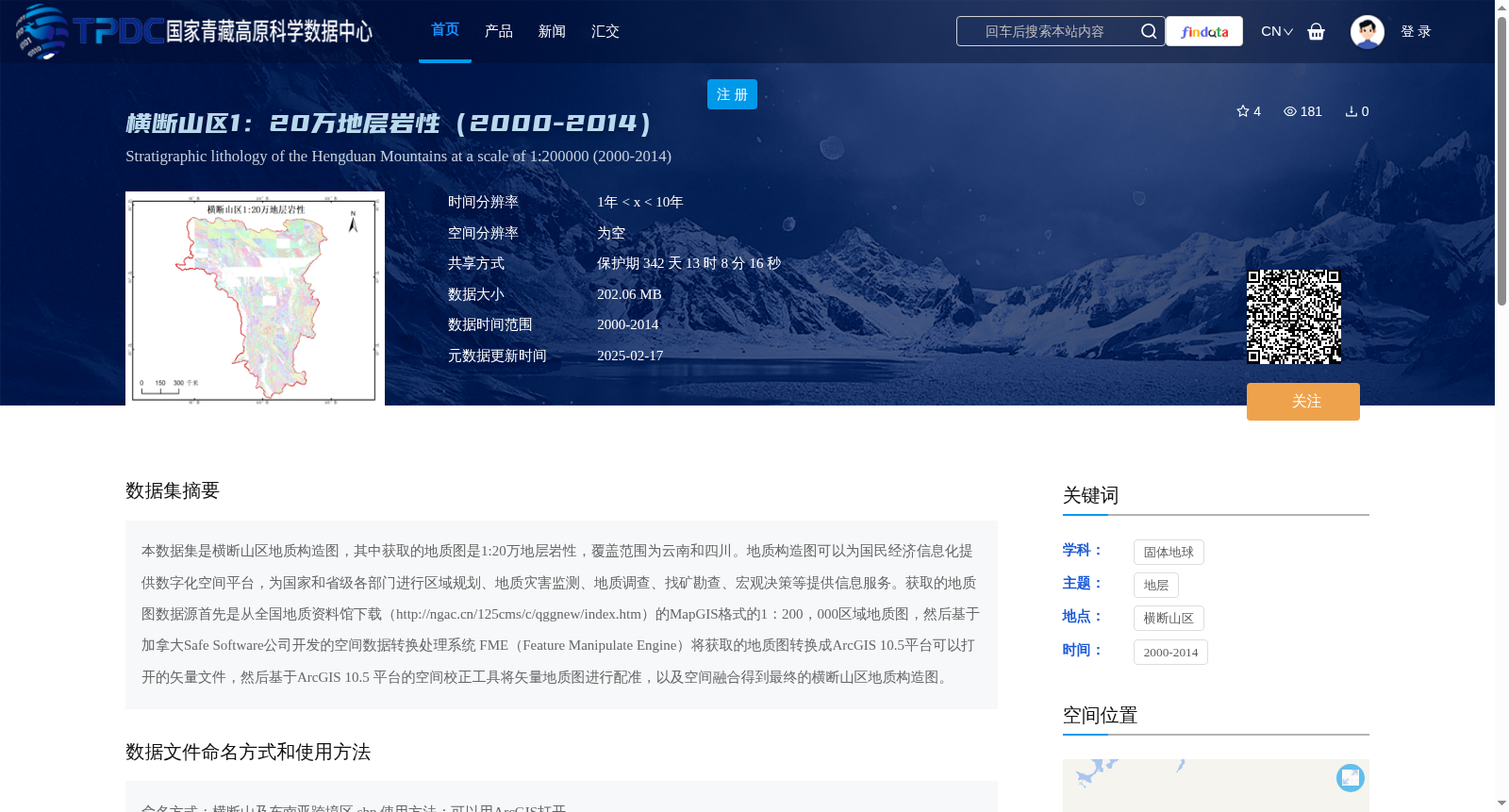Open the shopping basket icon
Viewport: 1509px width, 812px height.
pyautogui.click(x=1317, y=31)
